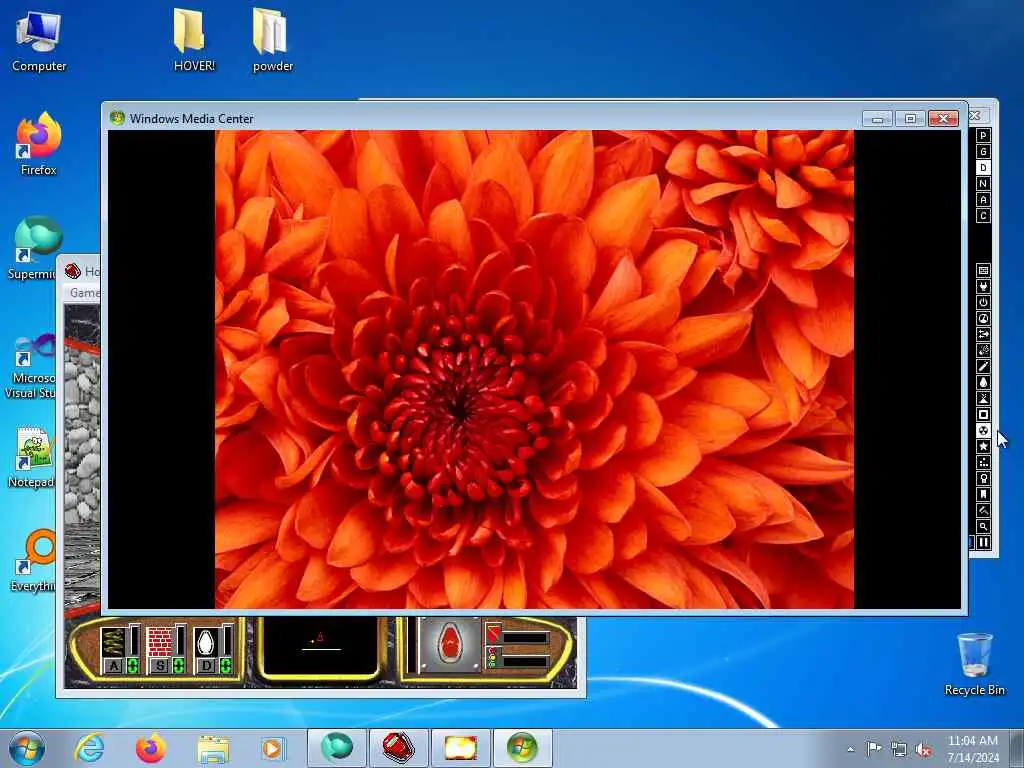Click the wall pickup S slot in Hover
The image size is (1024, 768).
(167, 649)
